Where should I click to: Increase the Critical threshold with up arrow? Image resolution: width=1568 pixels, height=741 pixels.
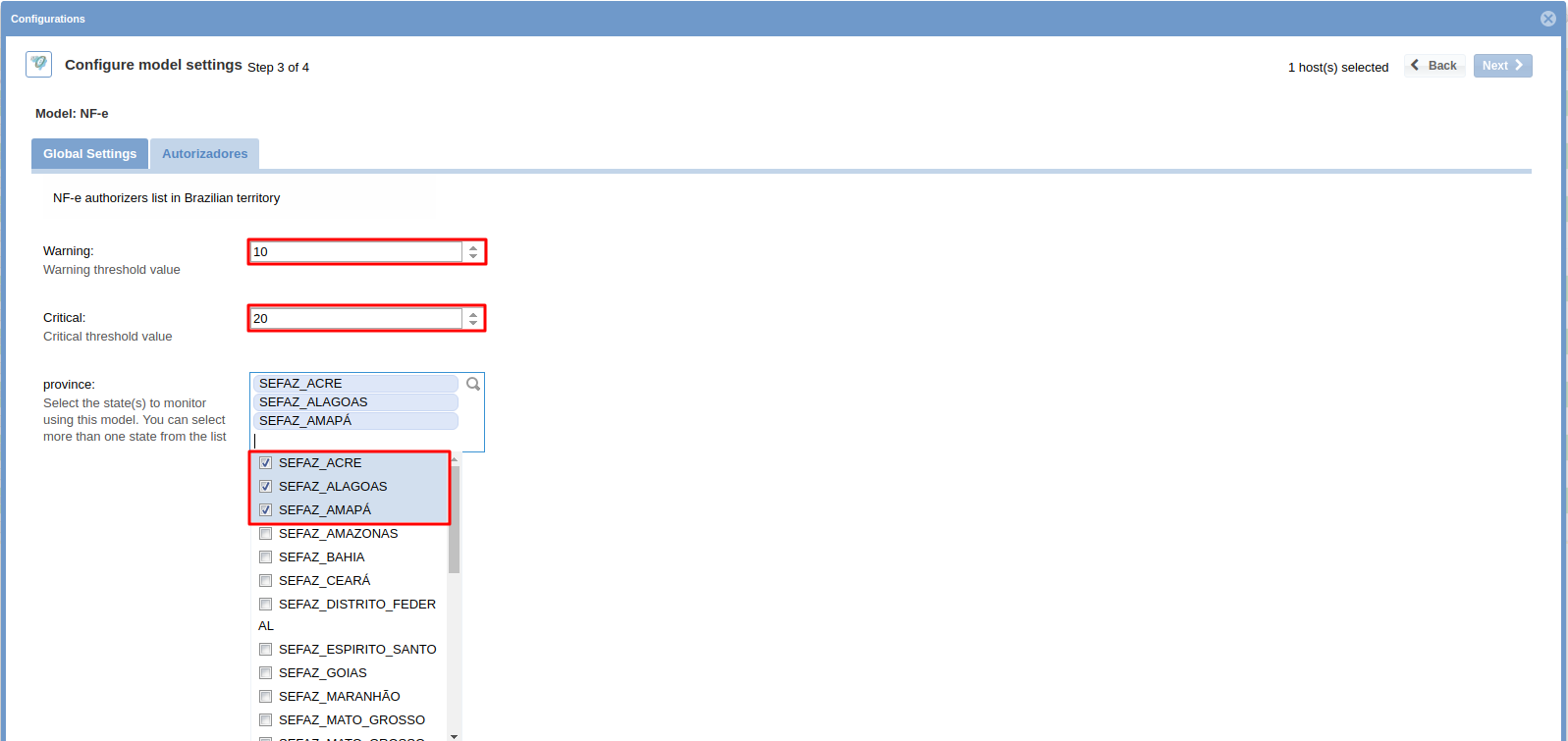pyautogui.click(x=473, y=314)
